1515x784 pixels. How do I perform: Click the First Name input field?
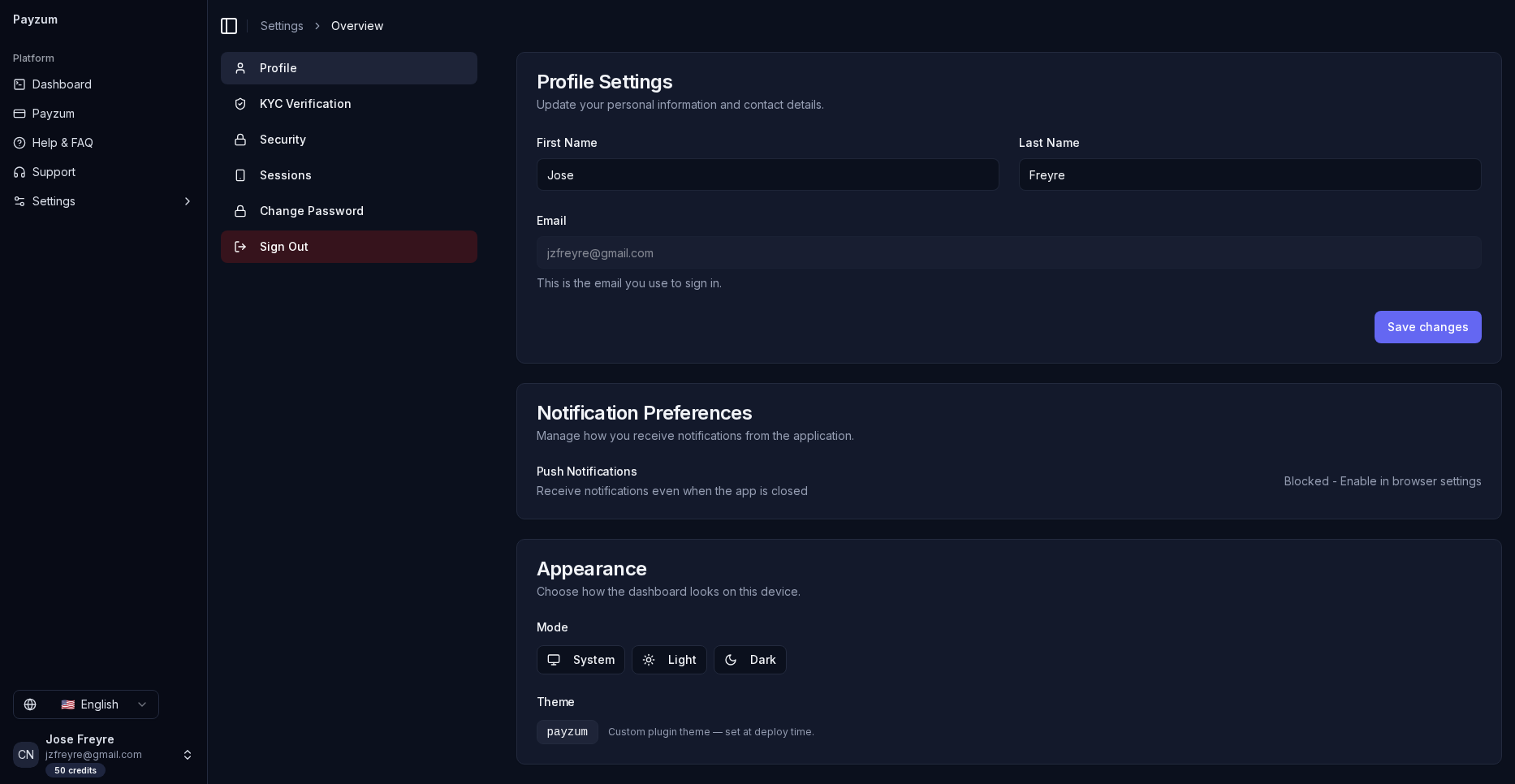click(x=767, y=174)
